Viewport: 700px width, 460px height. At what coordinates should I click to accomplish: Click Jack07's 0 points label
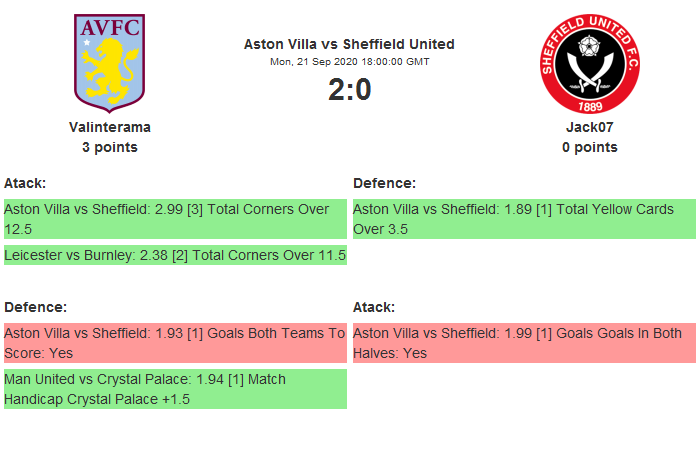589,147
